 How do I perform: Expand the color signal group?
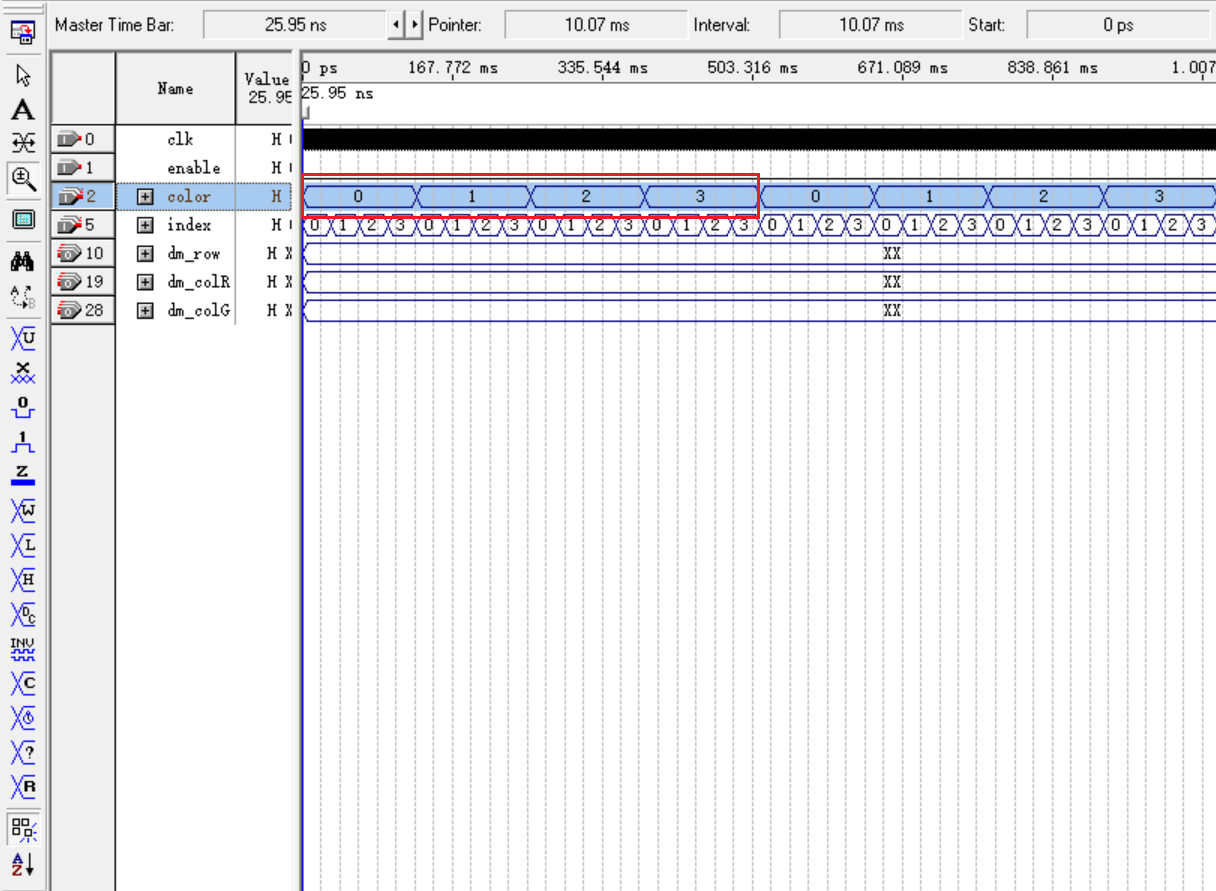(146, 197)
